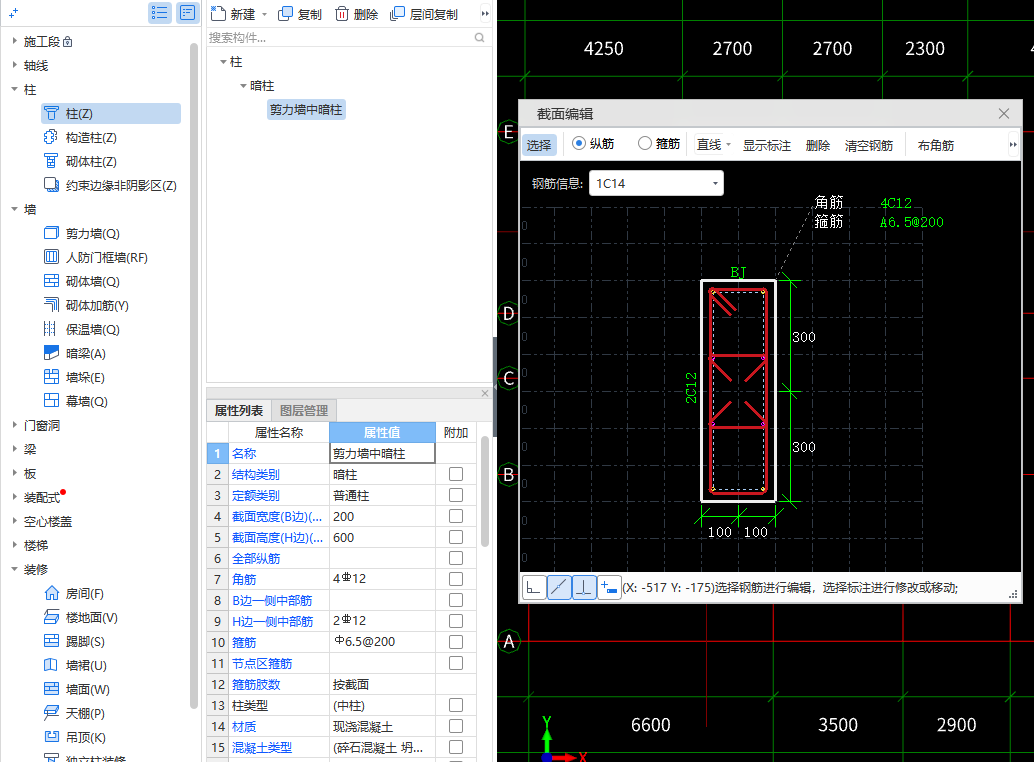Select 约束边缘非阴影区(Z) component icon

pos(51,185)
